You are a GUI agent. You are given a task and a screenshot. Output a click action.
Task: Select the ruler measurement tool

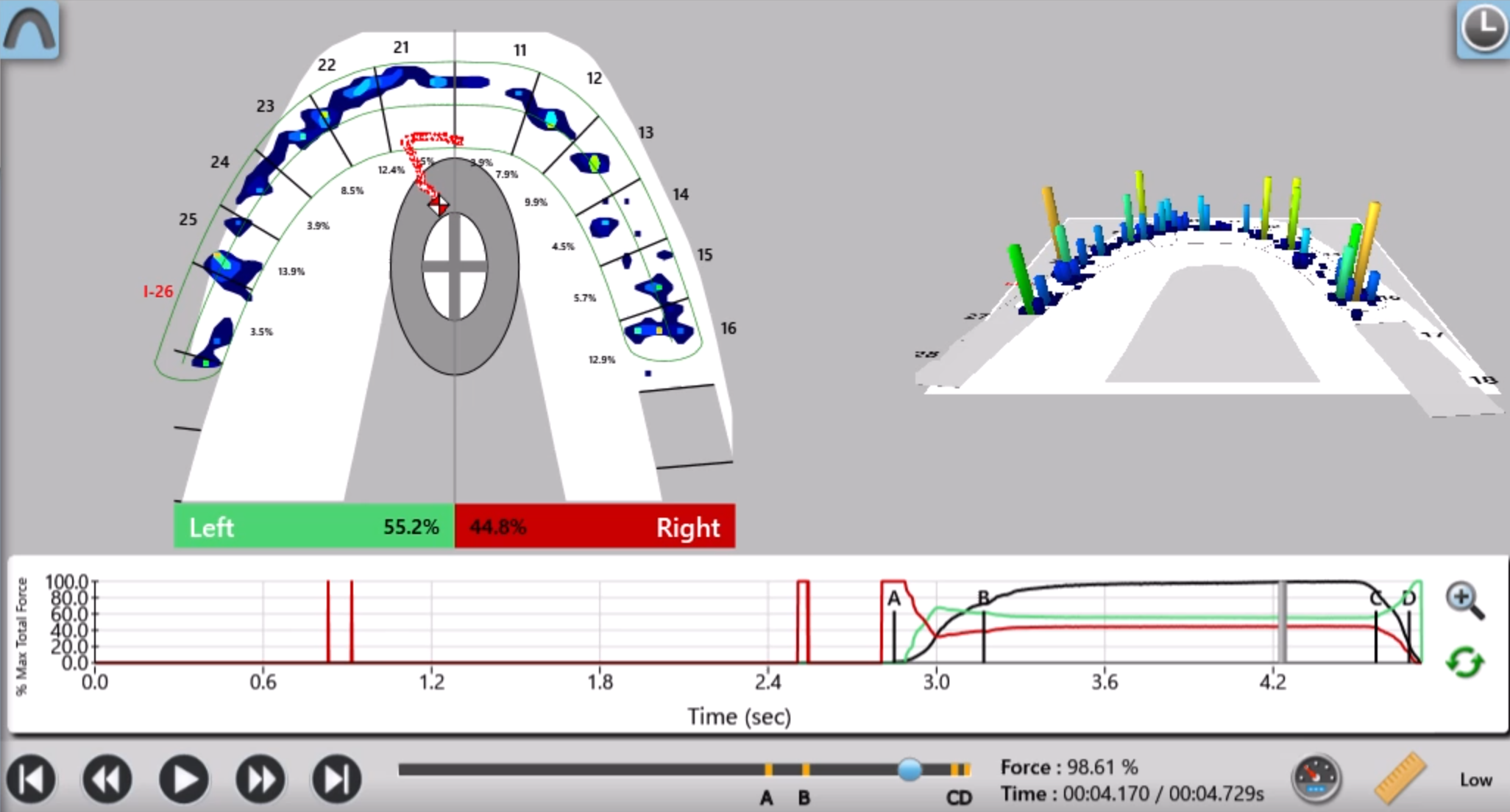(1400, 778)
